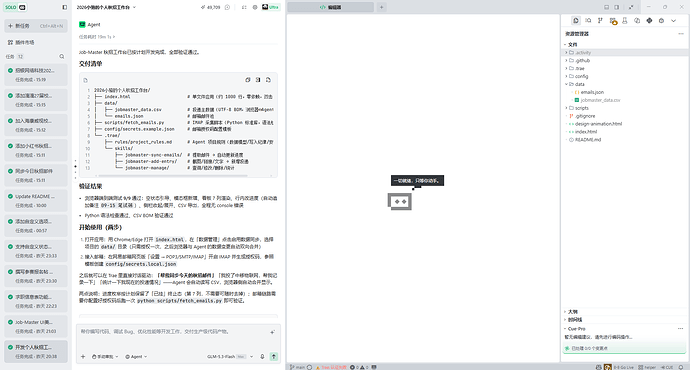
Task: Add a new tab with plus
Action: pyautogui.click(x=382, y=7)
